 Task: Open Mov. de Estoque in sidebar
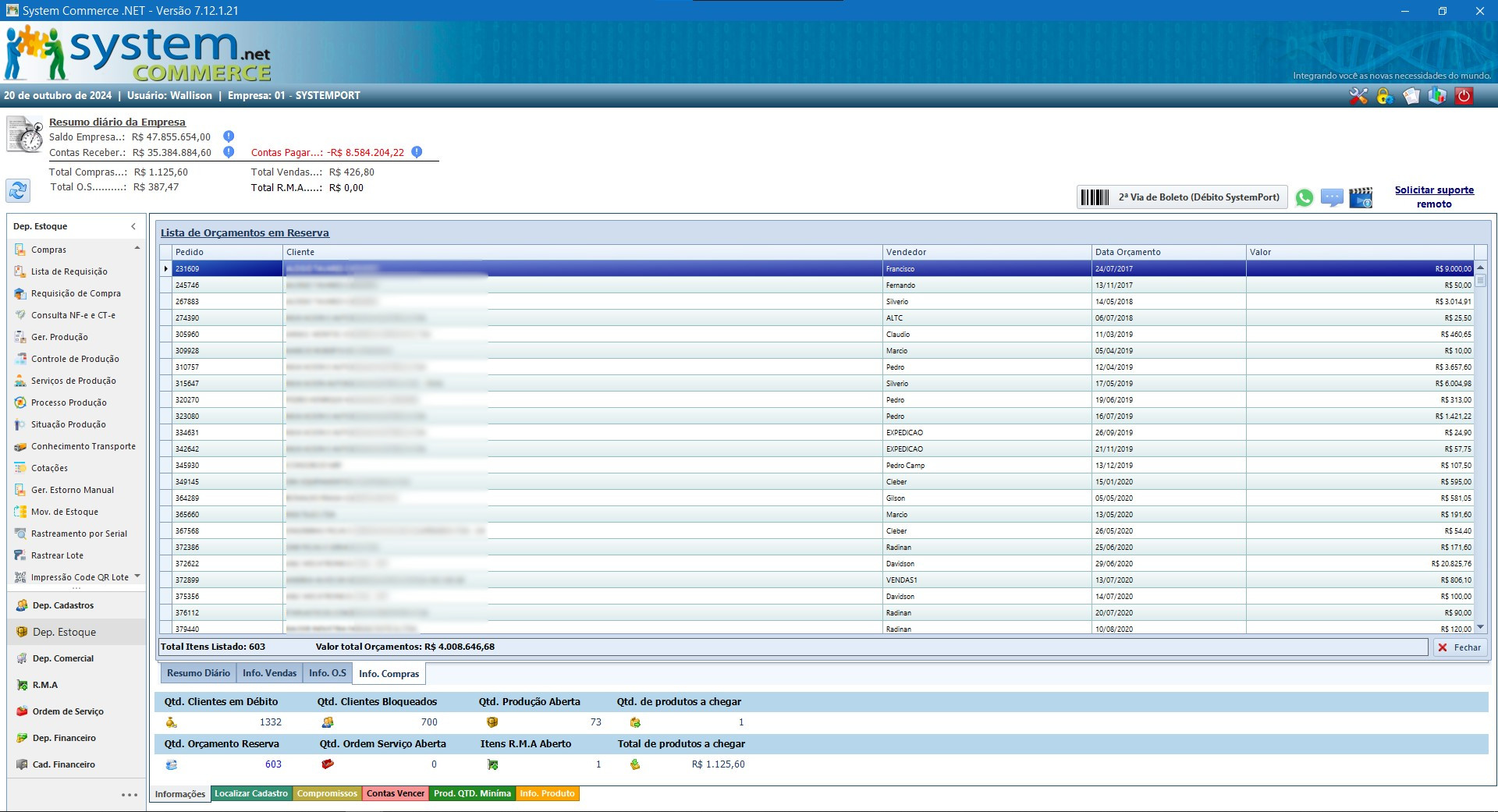[65, 512]
